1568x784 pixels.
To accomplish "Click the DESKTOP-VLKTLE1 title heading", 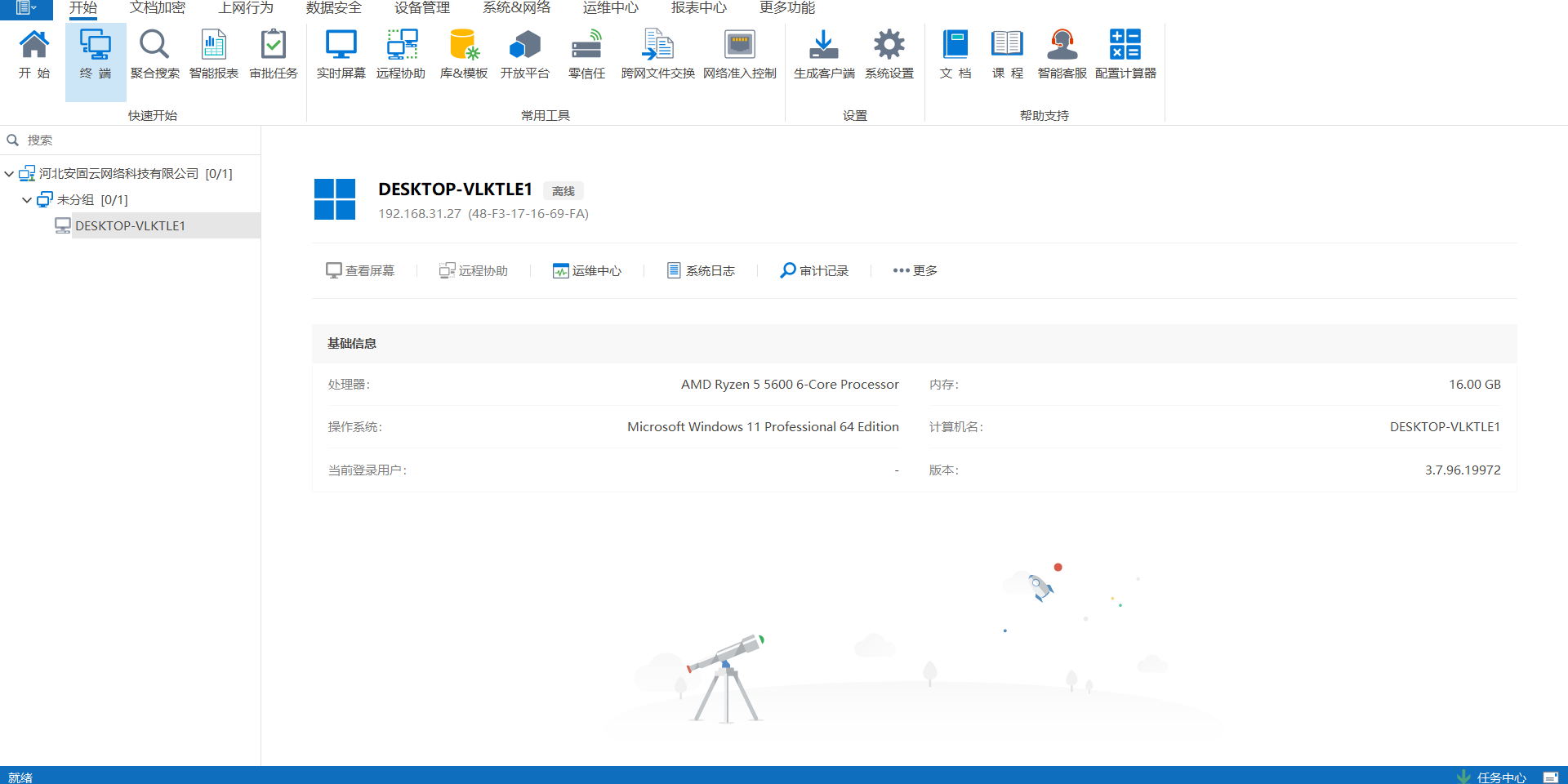I will (455, 189).
